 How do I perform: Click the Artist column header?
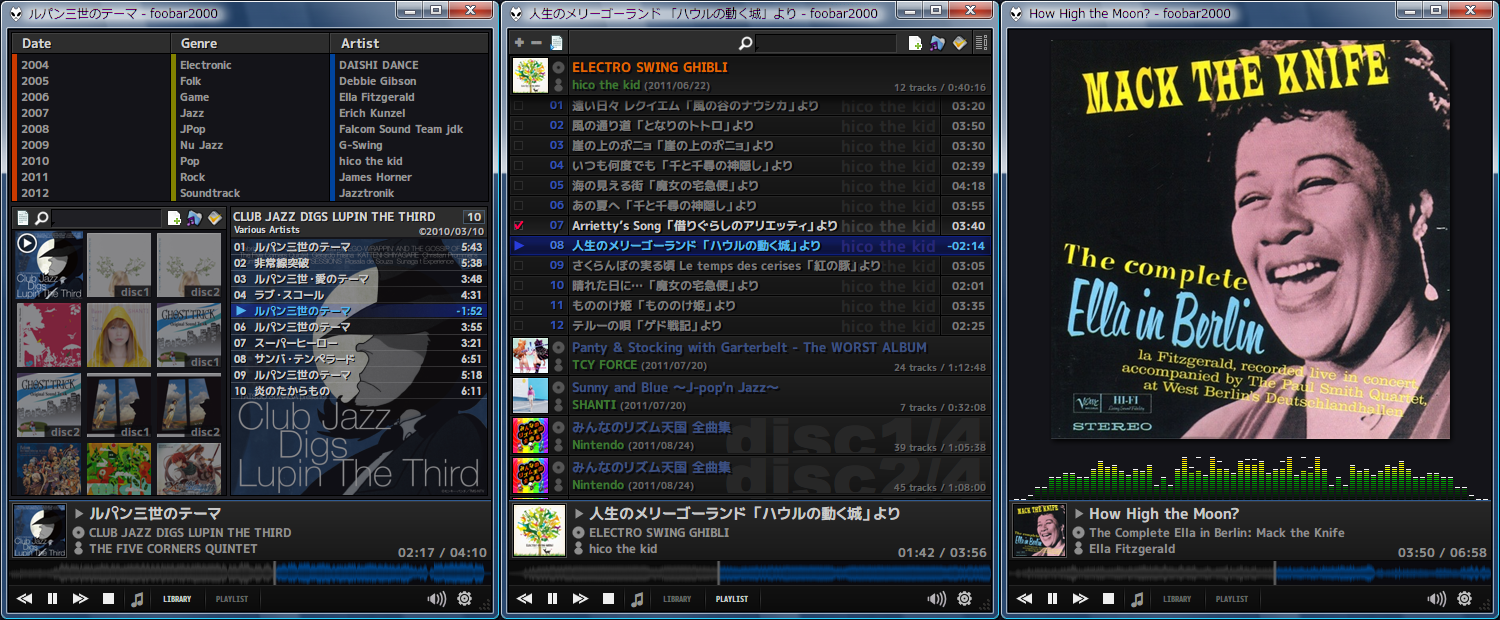click(410, 43)
